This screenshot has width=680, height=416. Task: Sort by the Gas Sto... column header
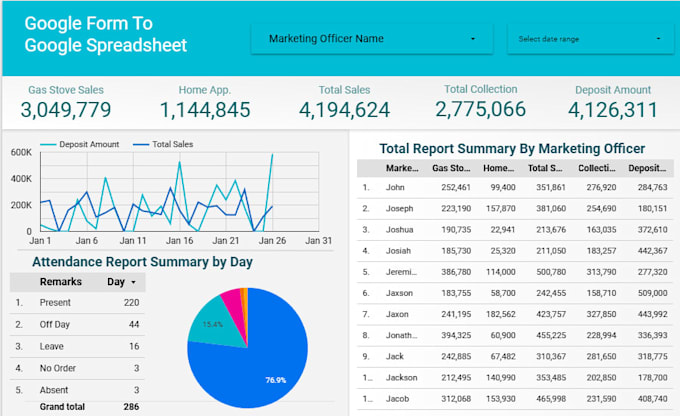click(451, 168)
